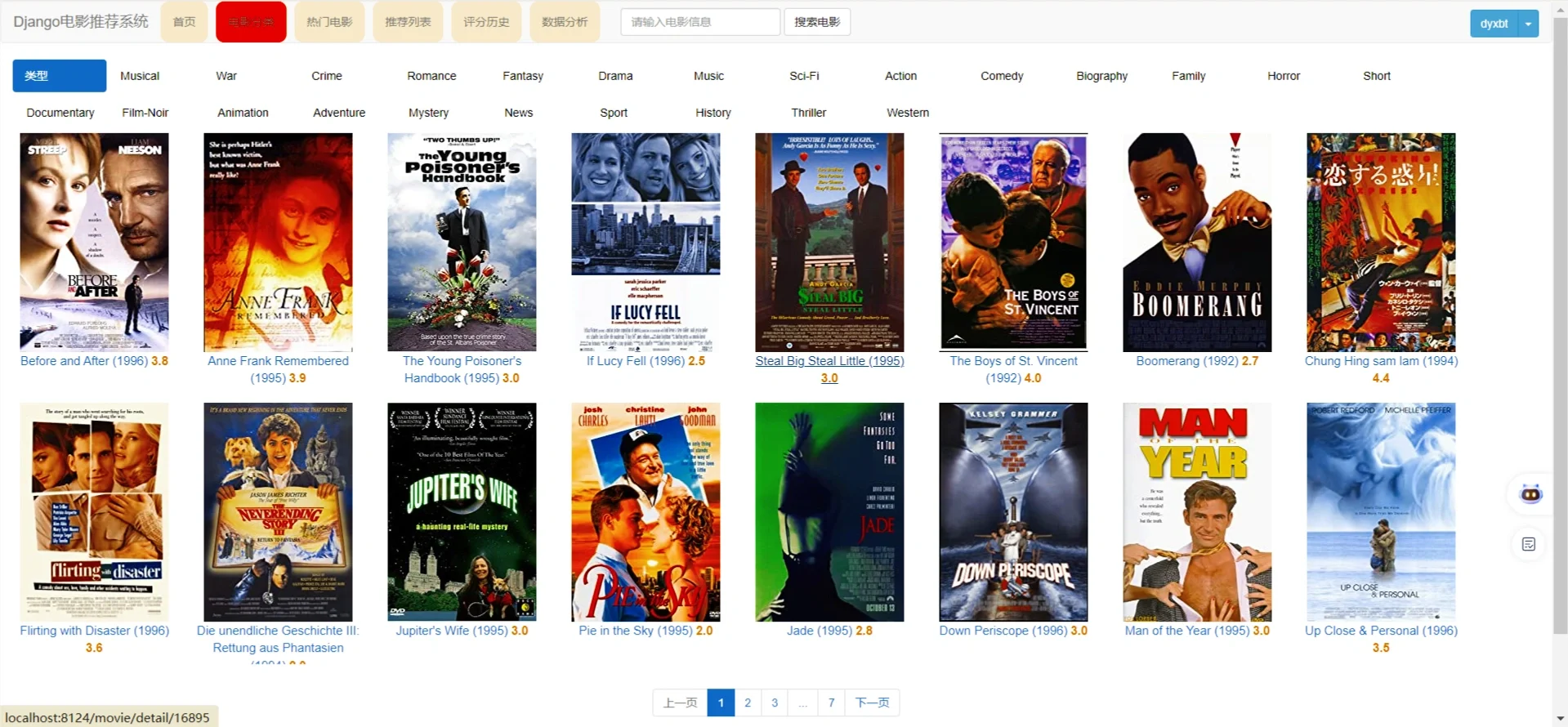Open the Boomerang poster

tap(1197, 243)
